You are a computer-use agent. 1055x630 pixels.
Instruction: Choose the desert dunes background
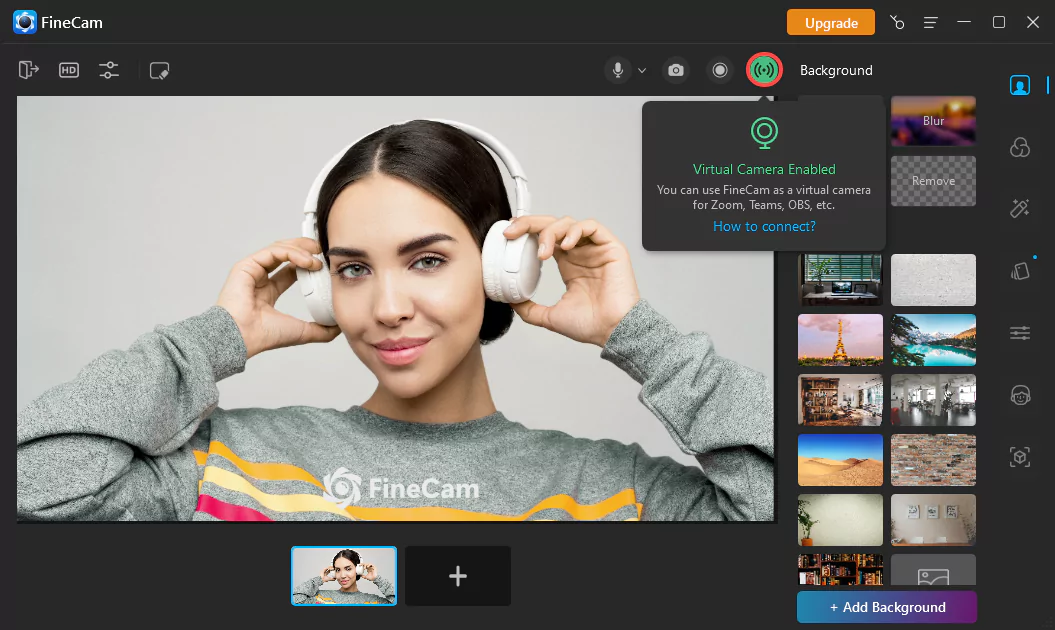coord(840,460)
